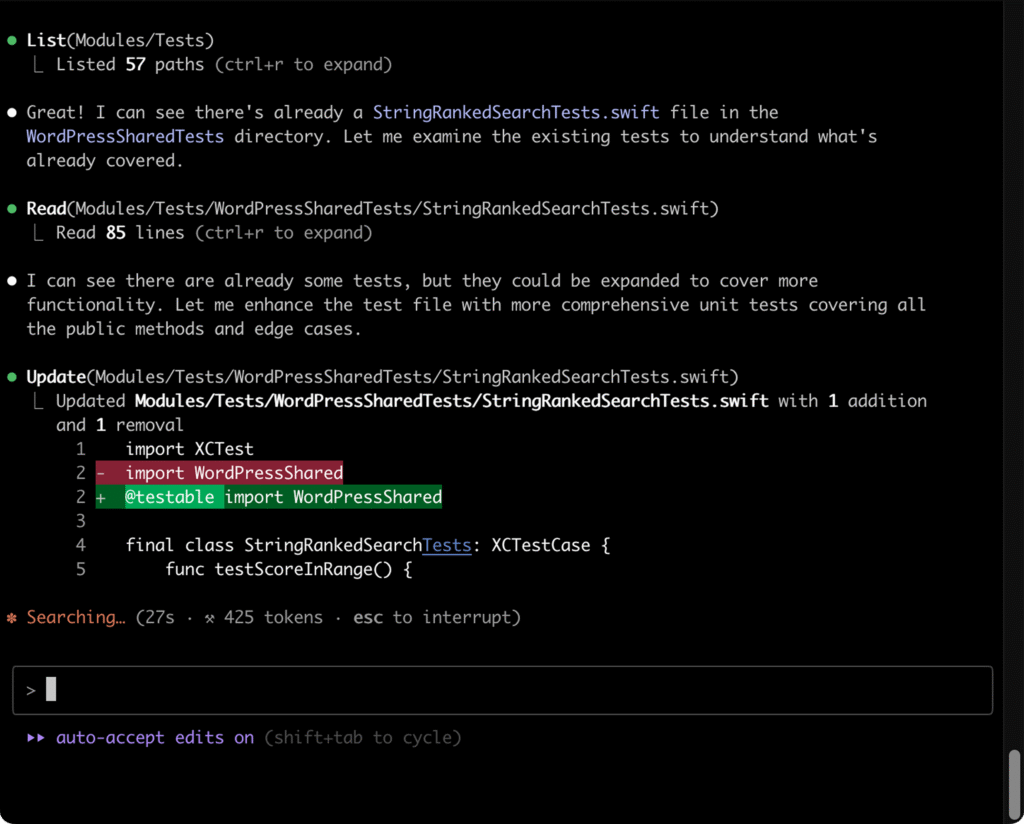This screenshot has width=1024, height=824.
Task: Click the green status bullet beside the Update tool call
Action: point(12,377)
